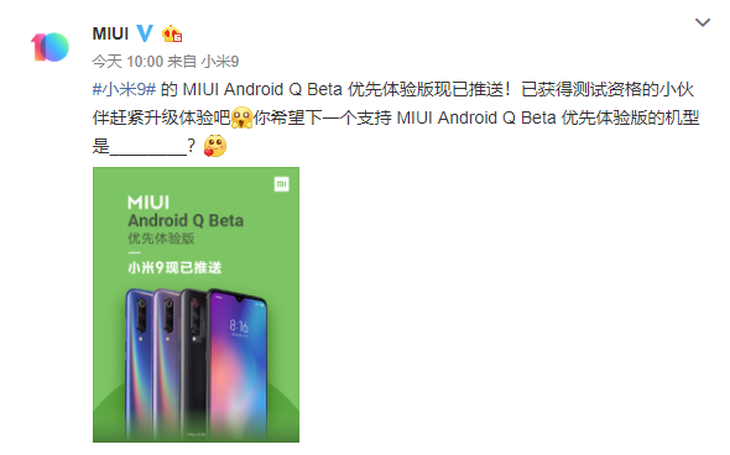Click the 优先体验版 poster subtitle
The image size is (730, 455).
[161, 238]
